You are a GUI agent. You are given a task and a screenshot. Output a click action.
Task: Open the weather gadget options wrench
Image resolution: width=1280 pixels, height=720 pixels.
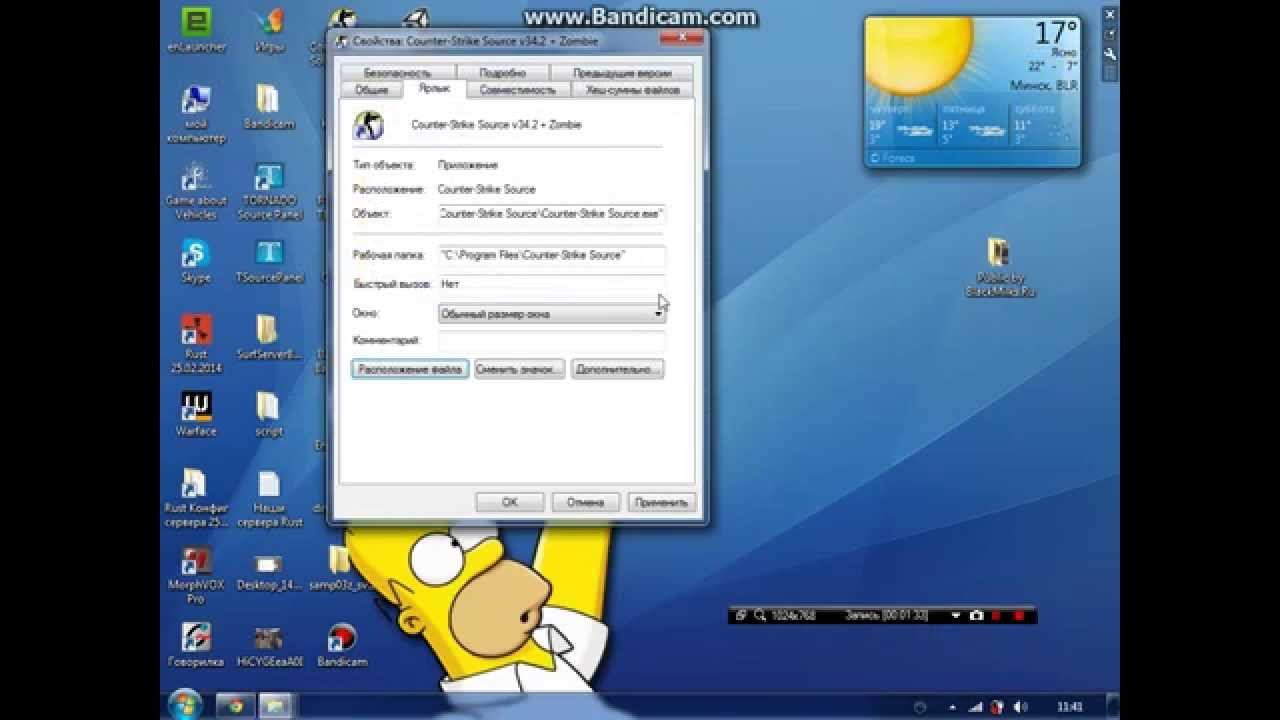(x=1110, y=54)
